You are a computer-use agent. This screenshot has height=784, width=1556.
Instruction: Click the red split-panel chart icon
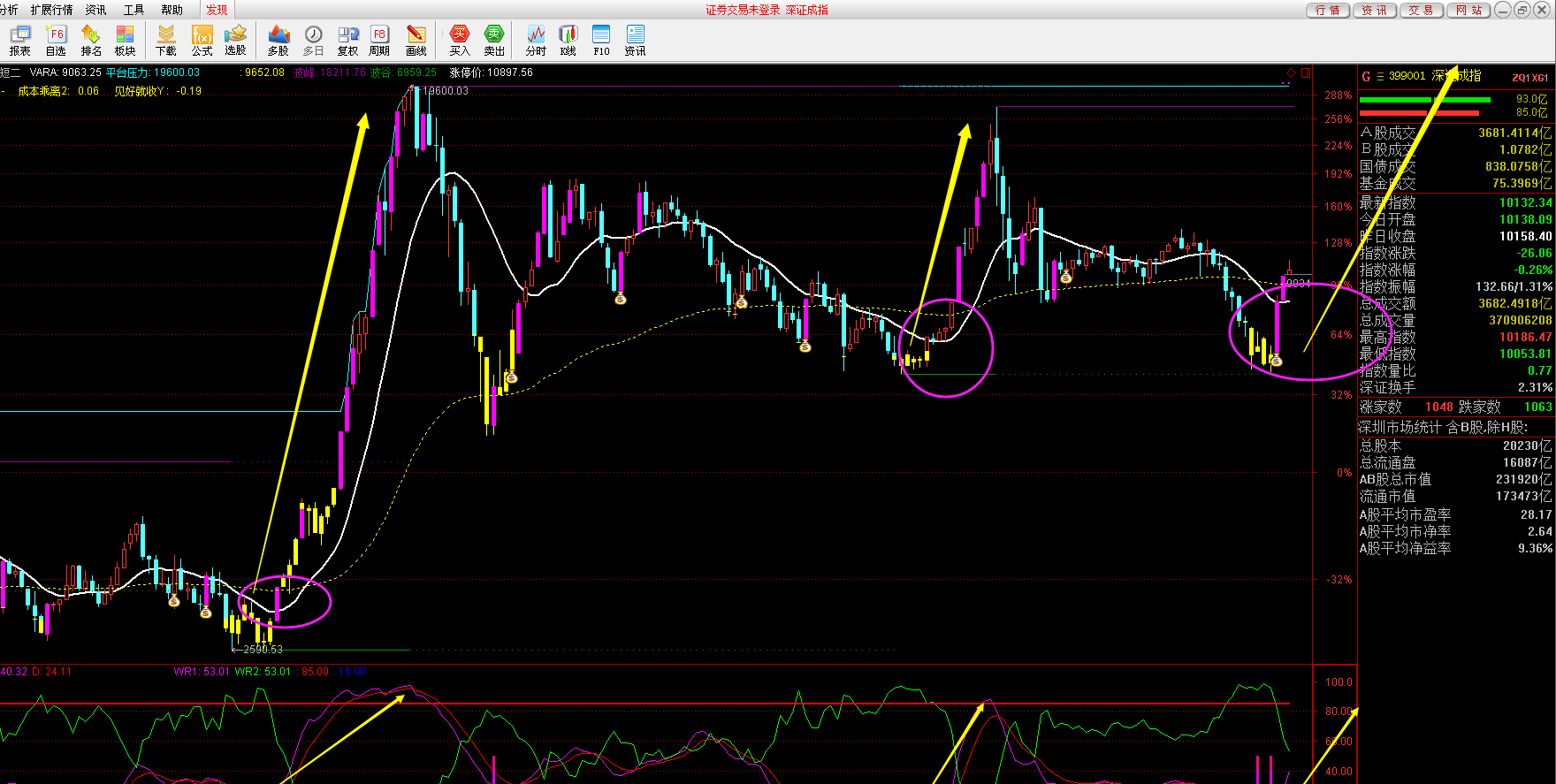click(1306, 72)
